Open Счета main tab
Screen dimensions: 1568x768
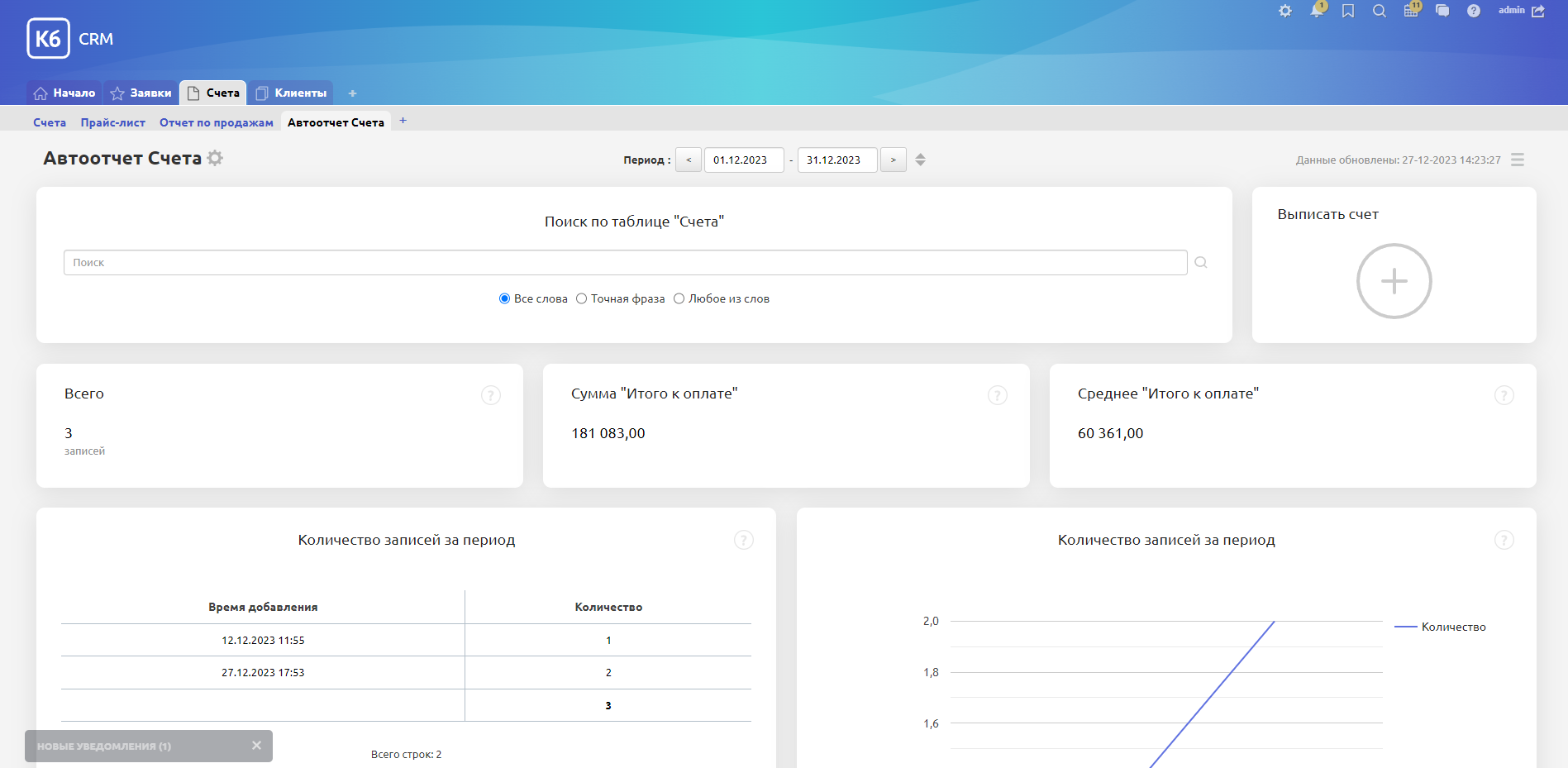click(213, 93)
